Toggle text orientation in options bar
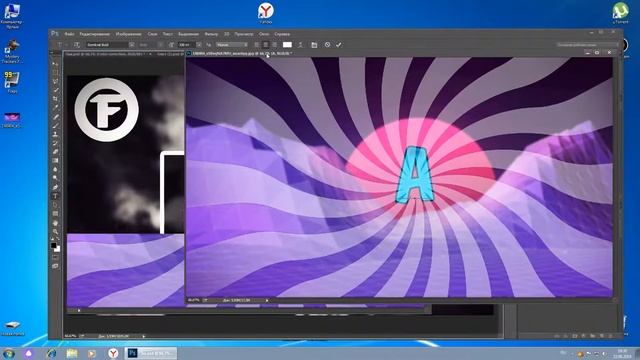 77,45
